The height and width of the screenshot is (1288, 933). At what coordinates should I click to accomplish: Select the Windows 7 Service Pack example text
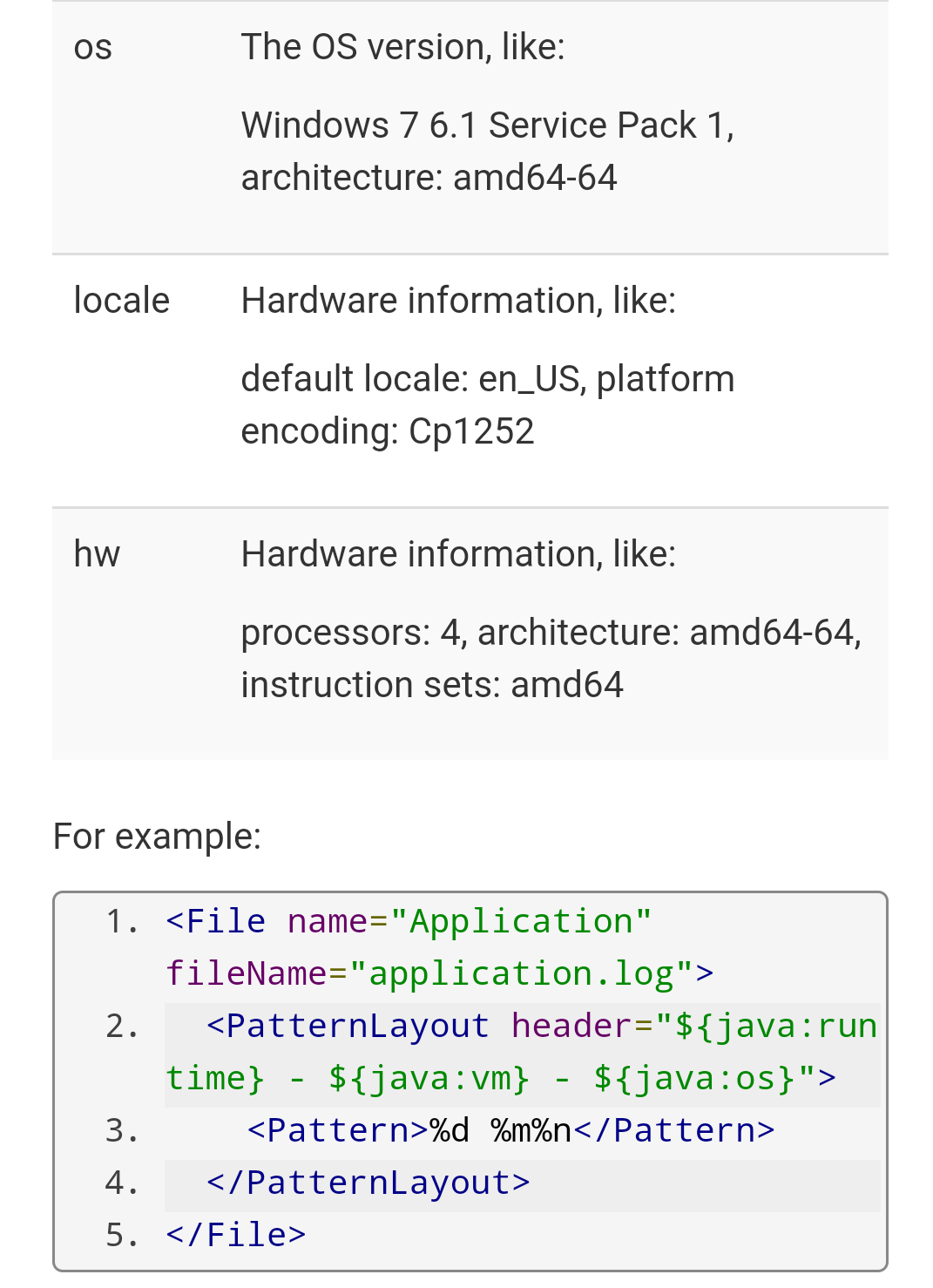pyautogui.click(x=487, y=152)
